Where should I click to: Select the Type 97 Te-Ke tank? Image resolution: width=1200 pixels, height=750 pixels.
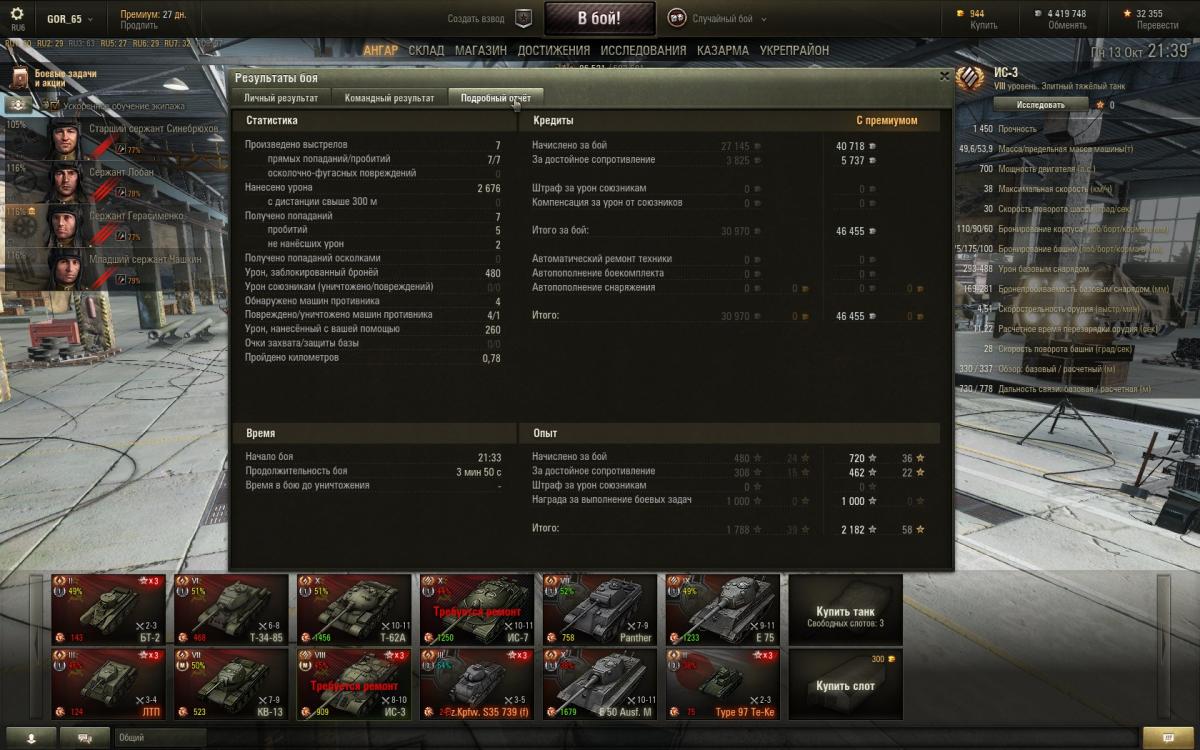[x=723, y=685]
